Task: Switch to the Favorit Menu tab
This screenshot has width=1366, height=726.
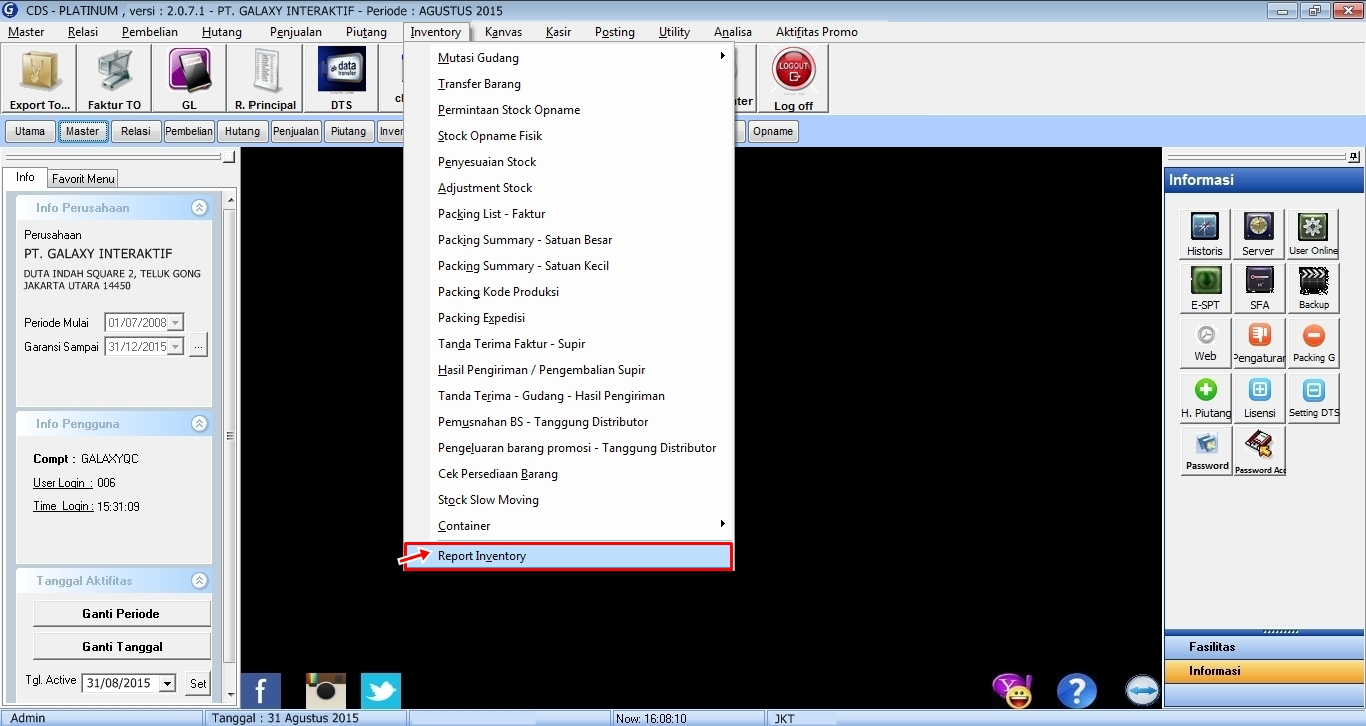Action: point(83,179)
